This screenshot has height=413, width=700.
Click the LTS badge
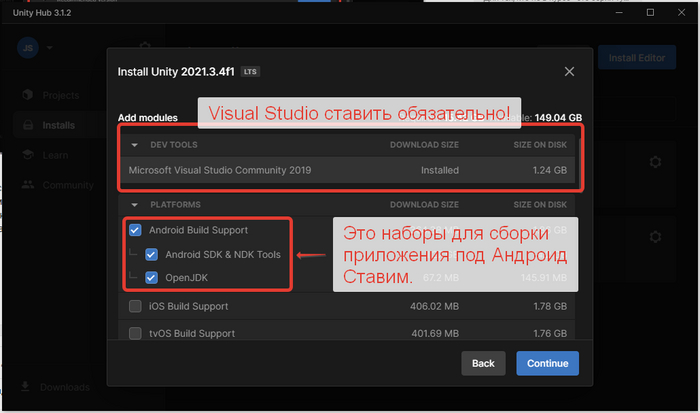tap(250, 71)
